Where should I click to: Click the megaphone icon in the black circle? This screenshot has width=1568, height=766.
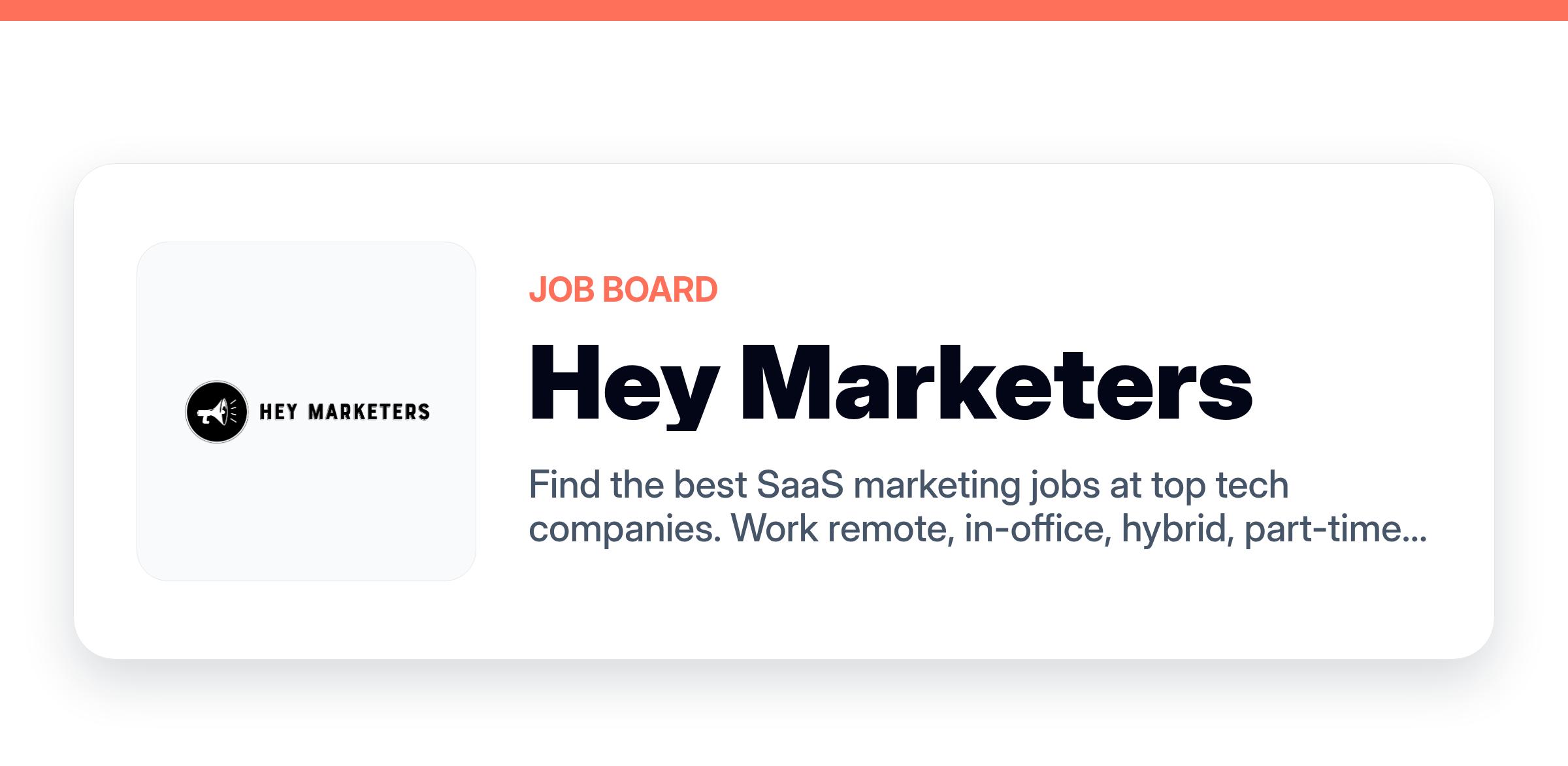pos(217,412)
